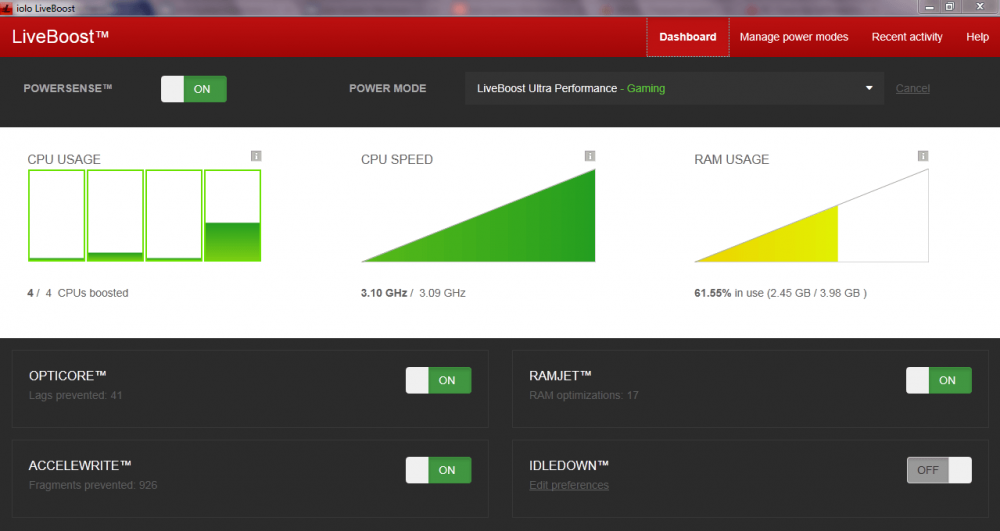
Task: Click the RAM USAGE heading
Action: pyautogui.click(x=732, y=159)
